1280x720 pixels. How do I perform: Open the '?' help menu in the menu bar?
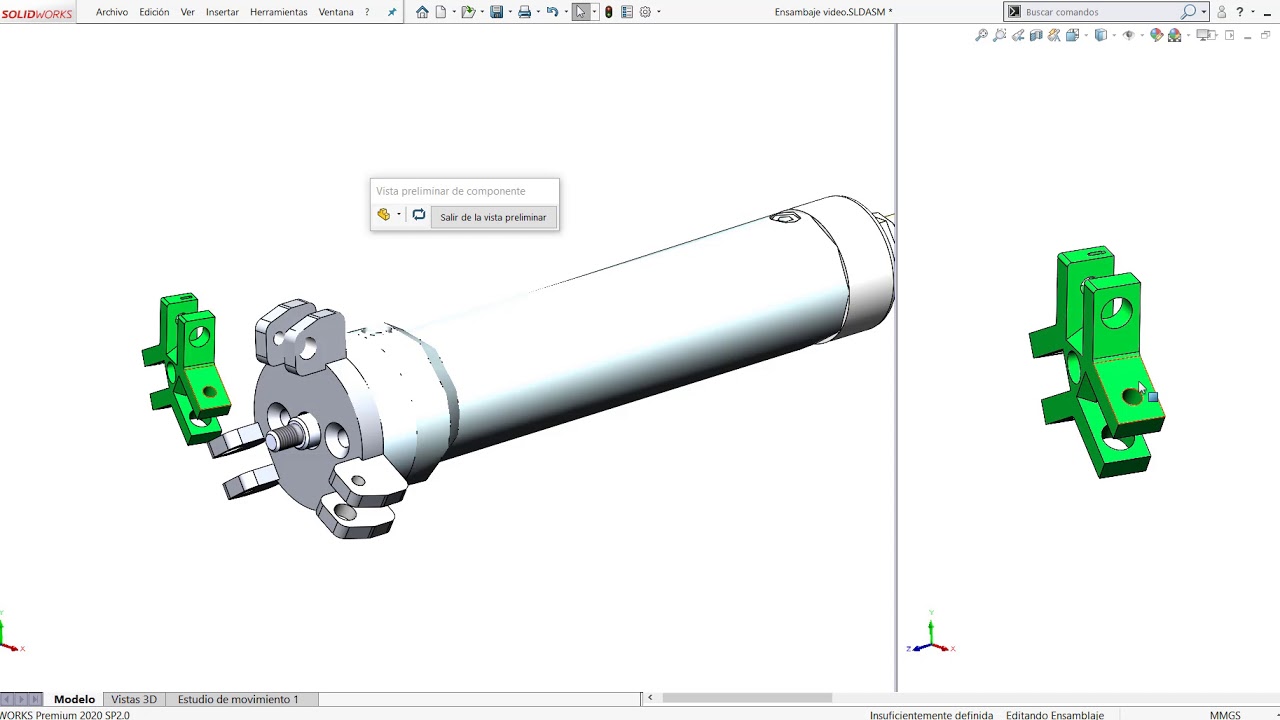click(x=367, y=12)
